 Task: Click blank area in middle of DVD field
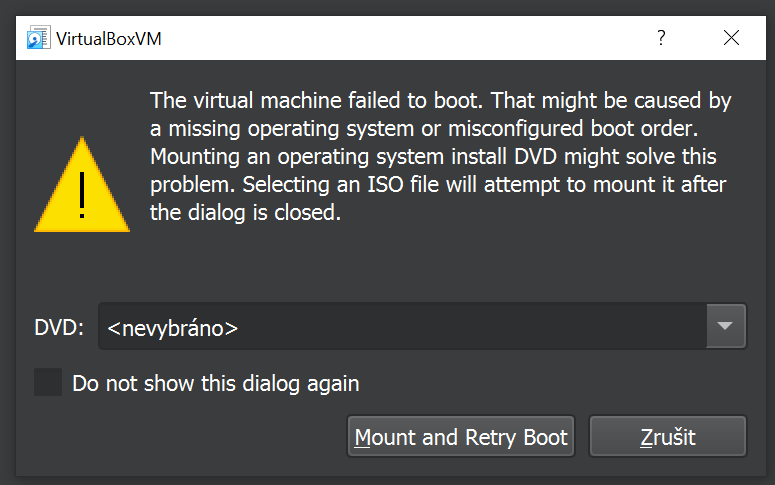tap(470, 326)
